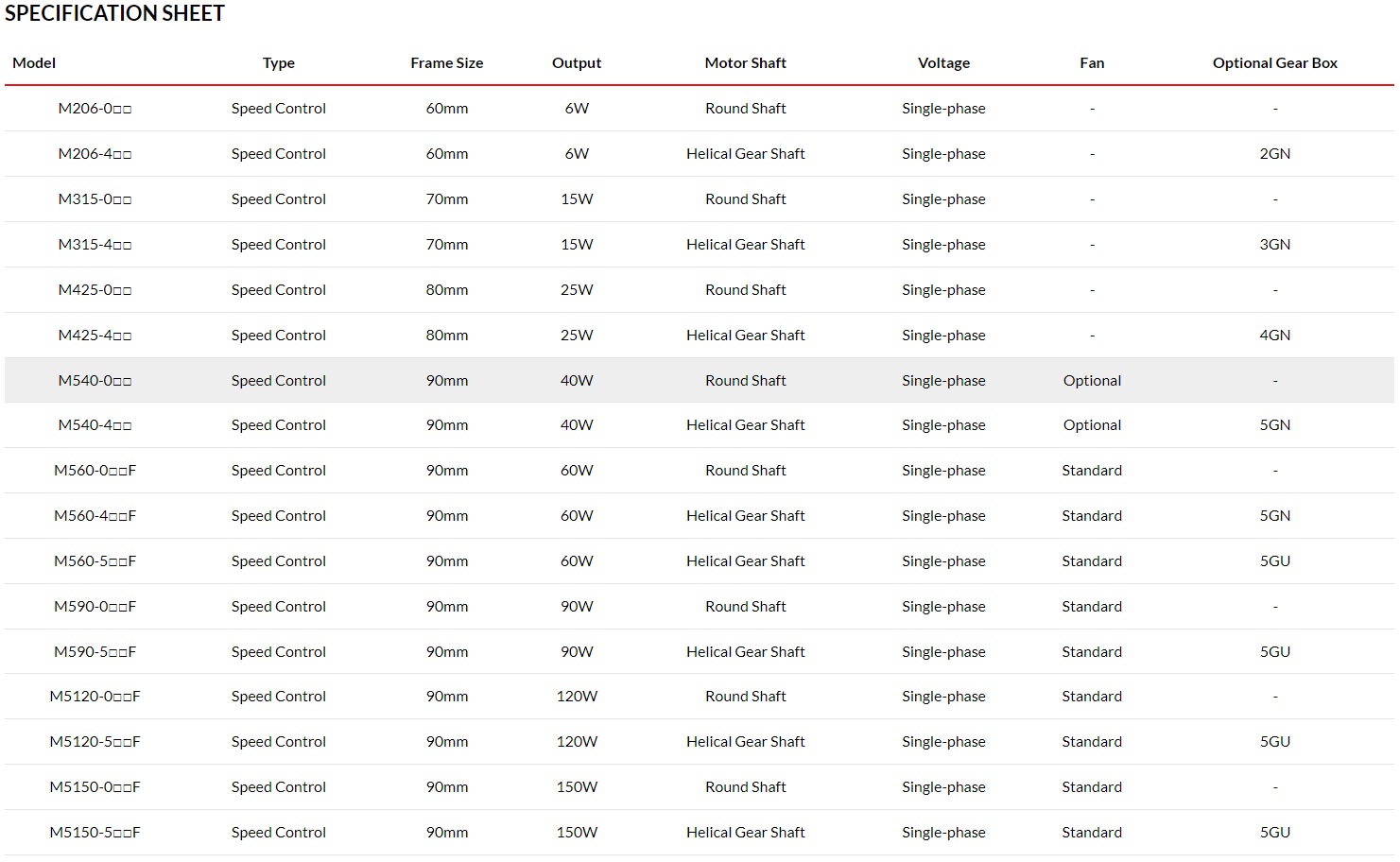Click Standard fan cell in M560-0 row
This screenshot has height=862, width=1400.
click(1092, 471)
